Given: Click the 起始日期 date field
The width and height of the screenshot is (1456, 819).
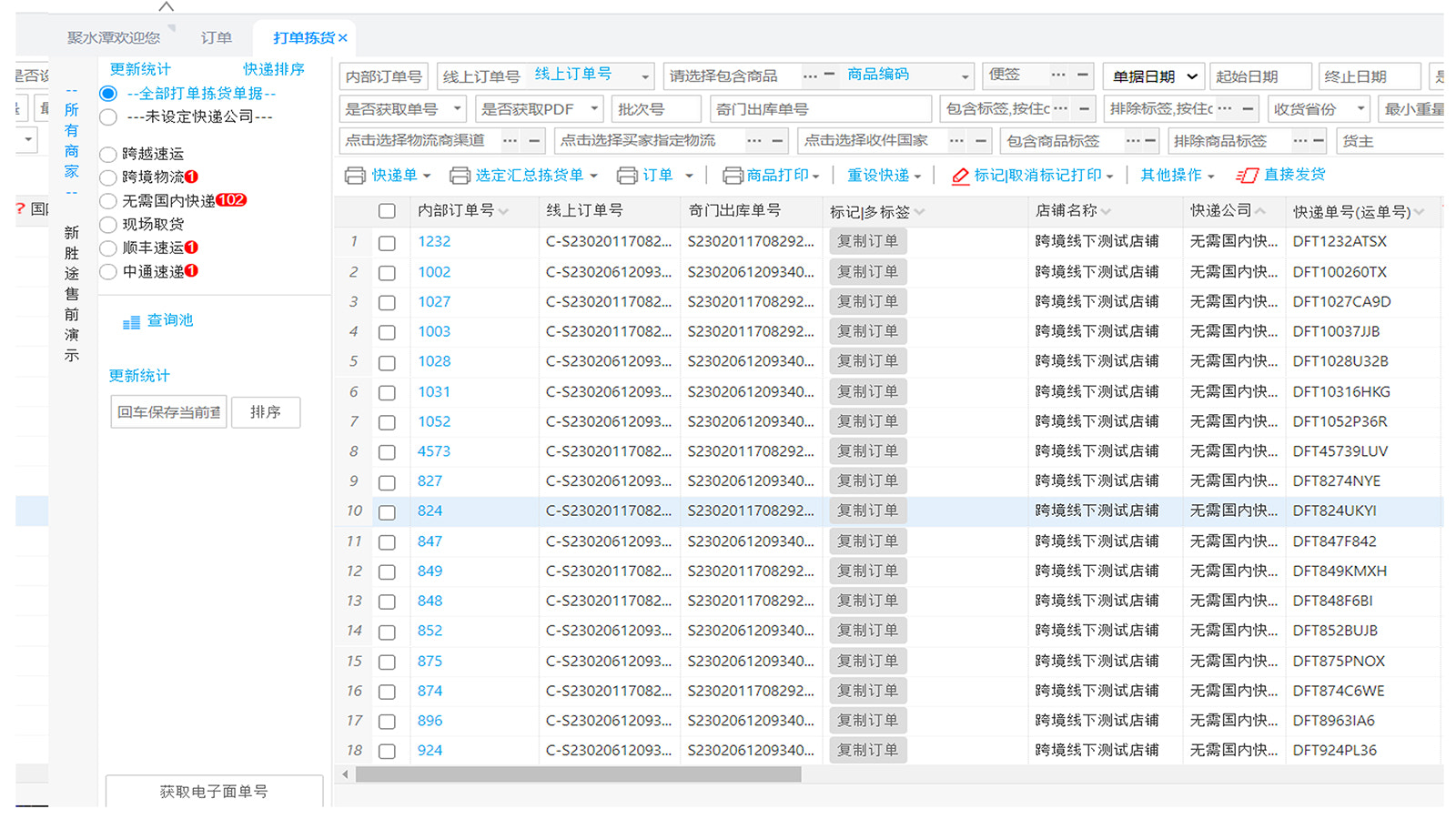Looking at the screenshot, I should coord(1260,76).
